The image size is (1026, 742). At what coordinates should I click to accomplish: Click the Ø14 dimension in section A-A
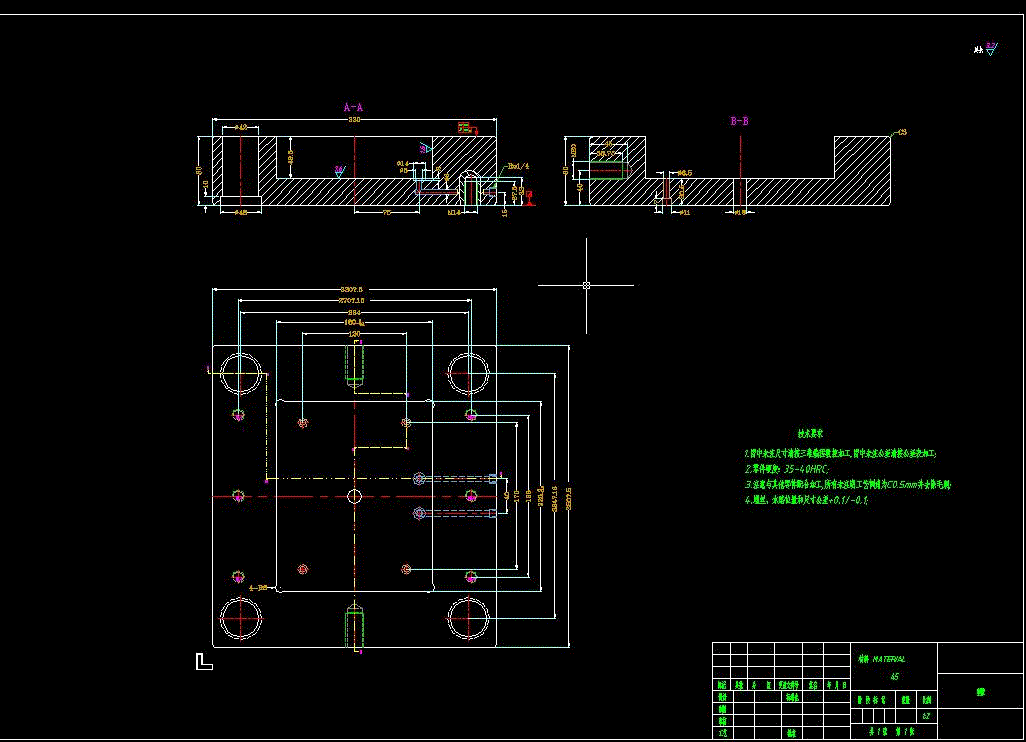pos(403,164)
